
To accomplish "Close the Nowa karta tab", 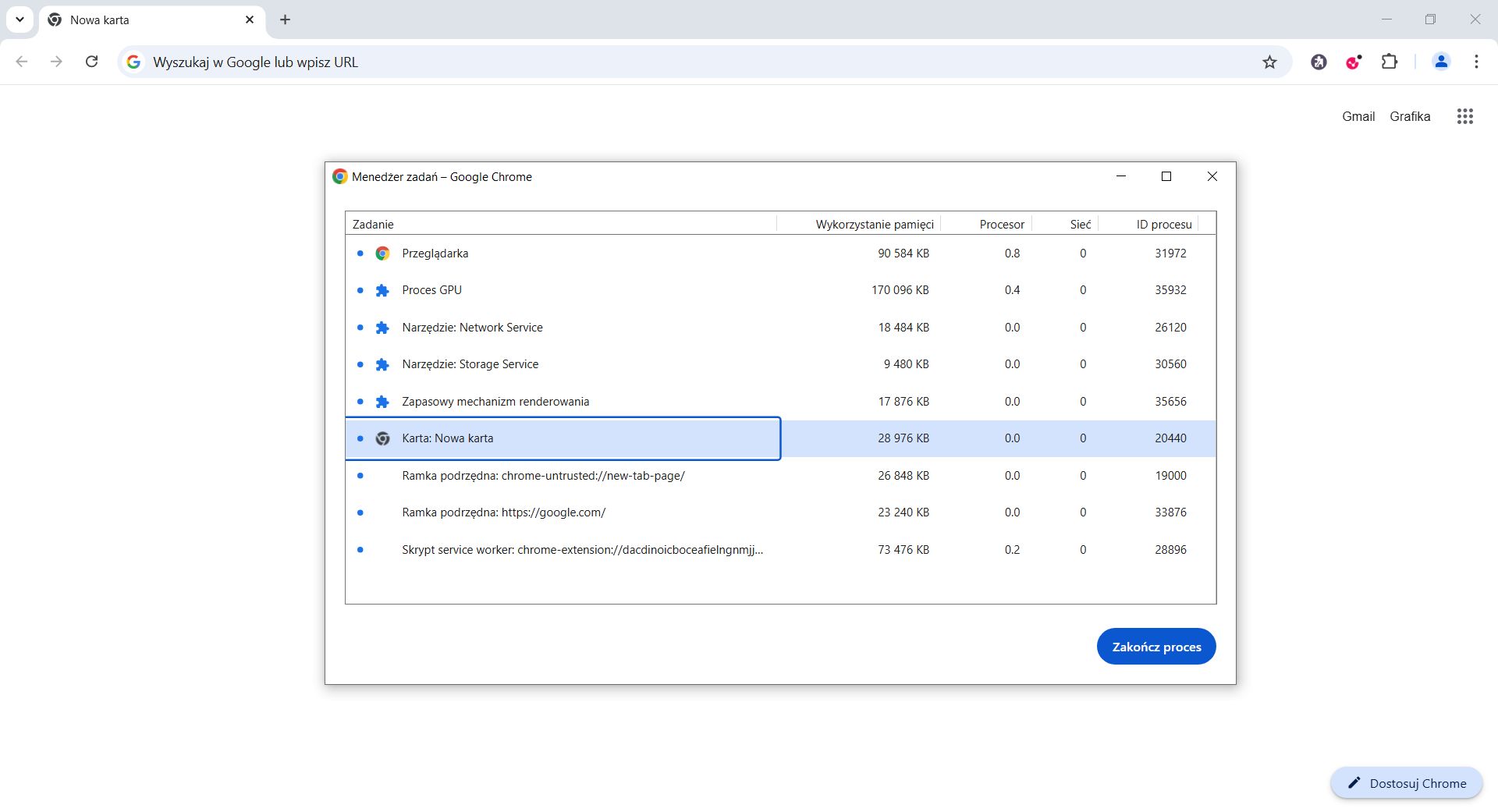I will coord(250,20).
